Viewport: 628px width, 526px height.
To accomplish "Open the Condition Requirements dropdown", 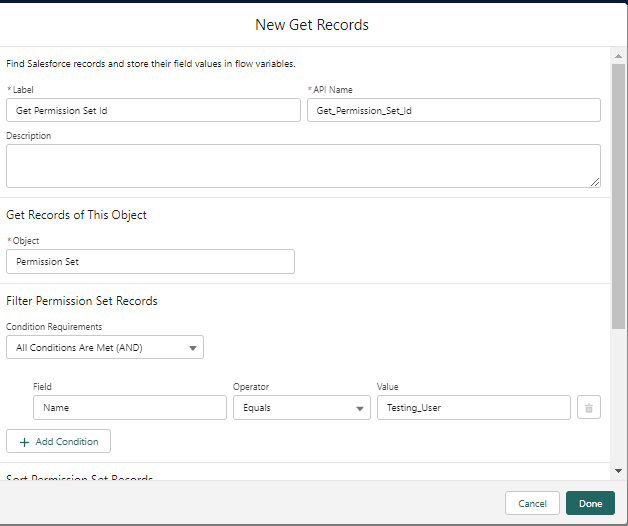I will [104, 347].
